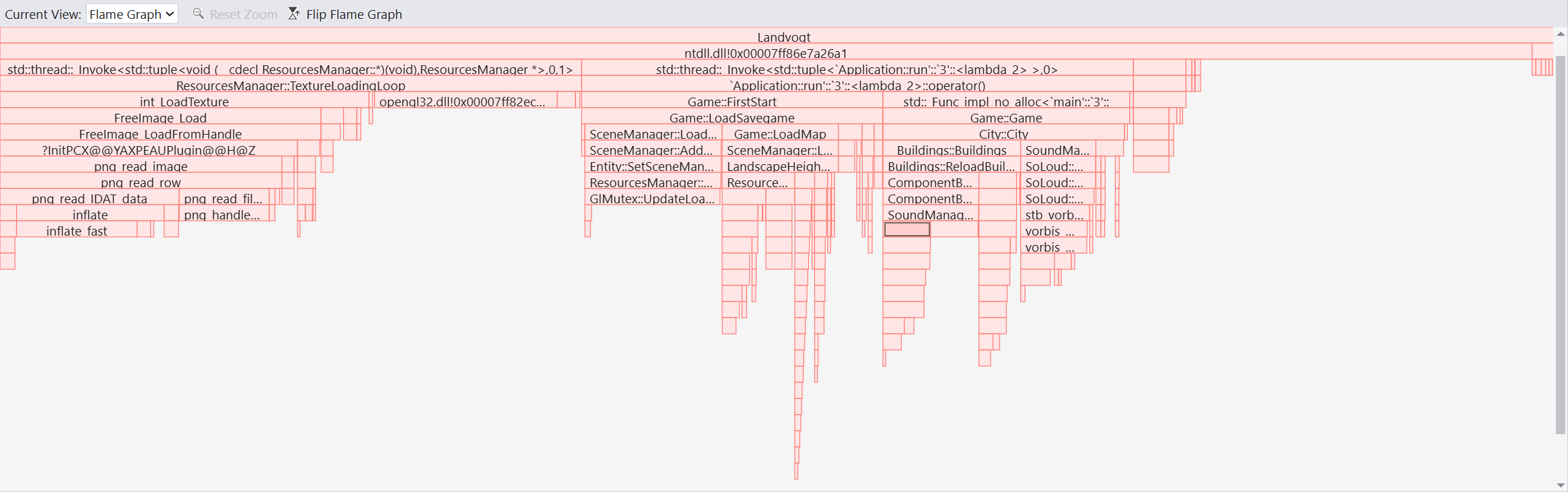
Task: Click the Game::LoadMap frame
Action: tap(779, 134)
